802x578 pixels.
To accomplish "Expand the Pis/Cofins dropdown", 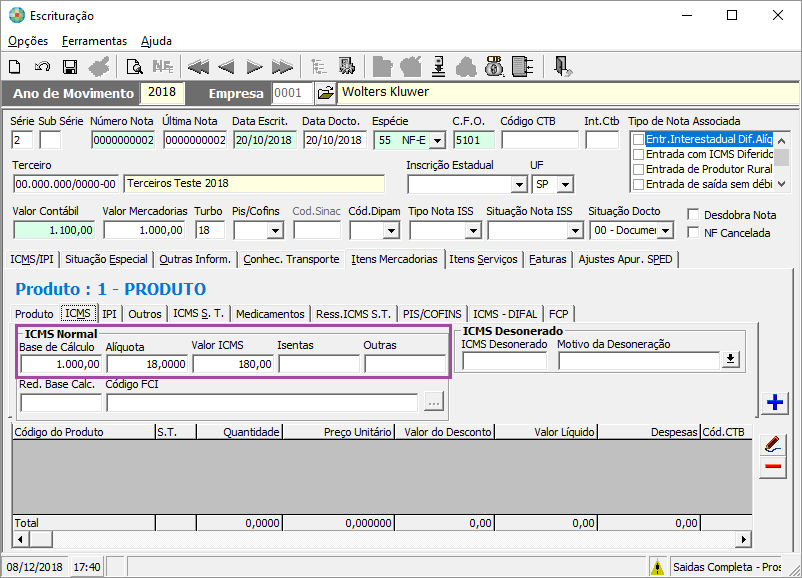I will [275, 231].
